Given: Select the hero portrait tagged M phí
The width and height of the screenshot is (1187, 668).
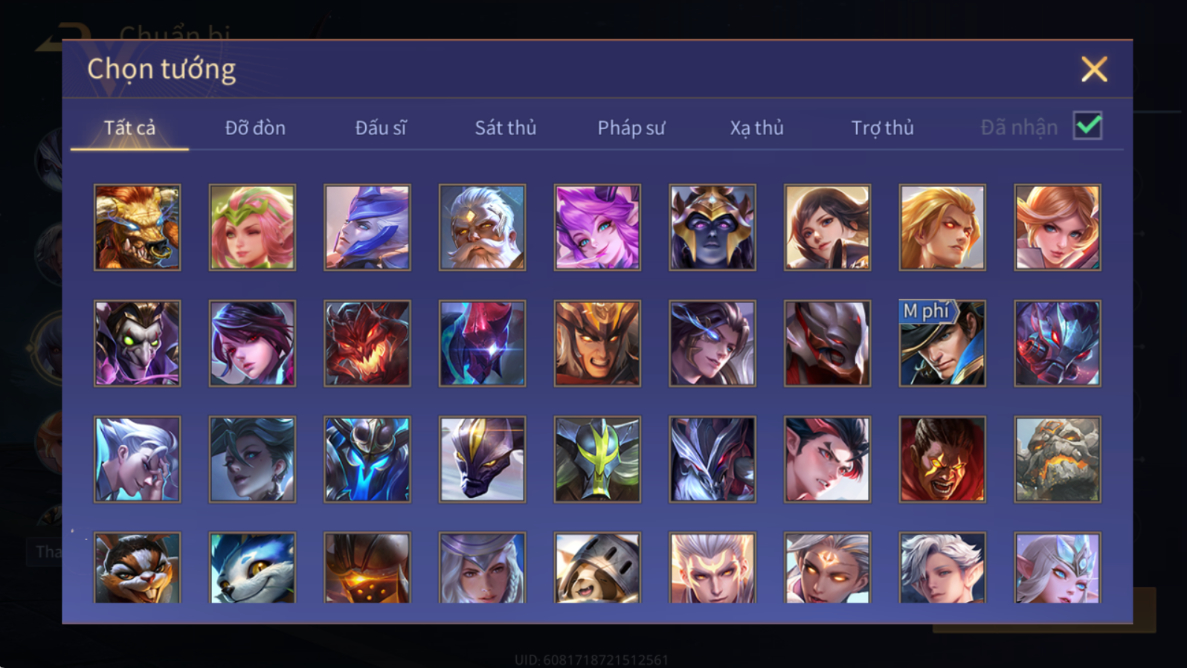Looking at the screenshot, I should pyautogui.click(x=942, y=343).
